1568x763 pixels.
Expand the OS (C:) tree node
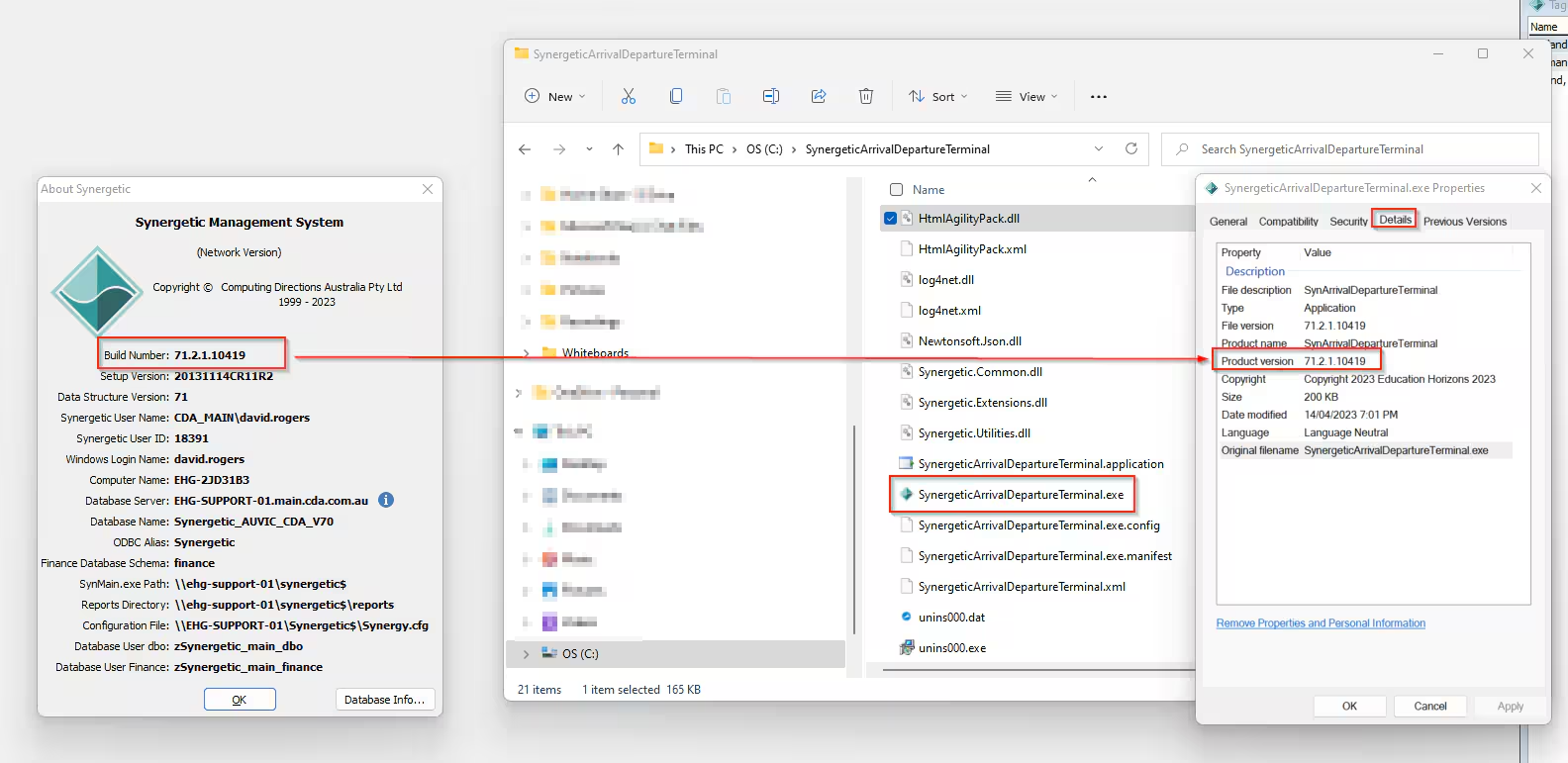coord(526,653)
